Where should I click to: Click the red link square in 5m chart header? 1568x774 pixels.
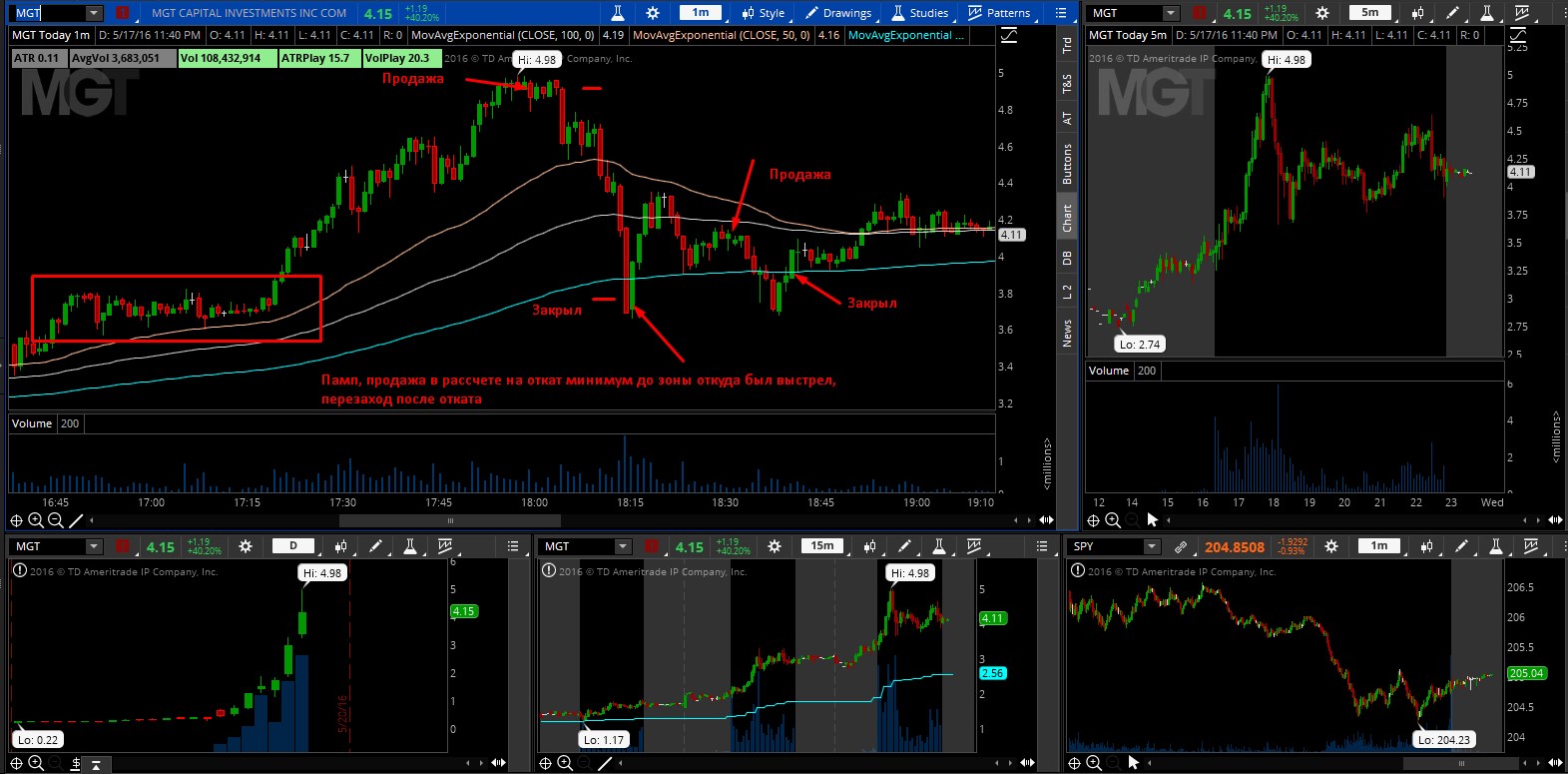(x=1199, y=13)
